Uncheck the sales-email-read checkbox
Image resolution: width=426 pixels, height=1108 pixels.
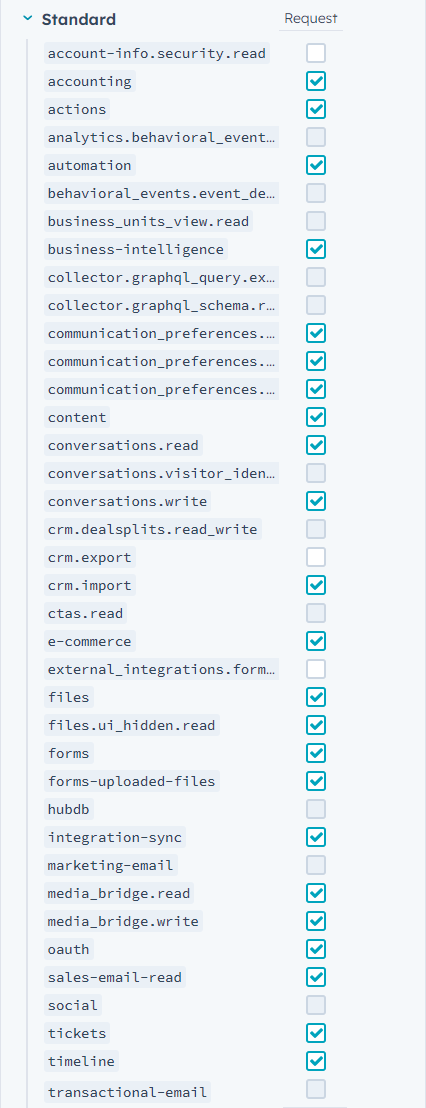click(x=316, y=977)
